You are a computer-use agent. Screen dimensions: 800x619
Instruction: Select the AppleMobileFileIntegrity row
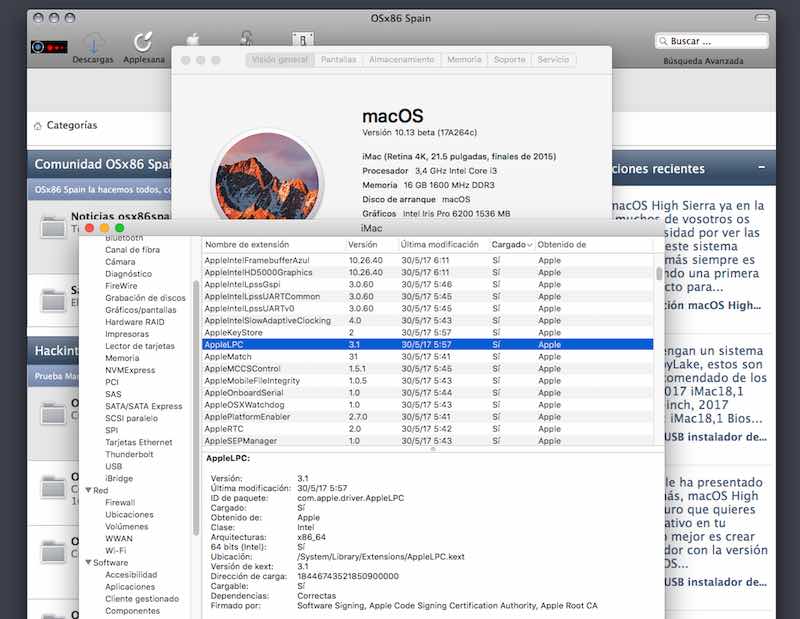coord(428,381)
